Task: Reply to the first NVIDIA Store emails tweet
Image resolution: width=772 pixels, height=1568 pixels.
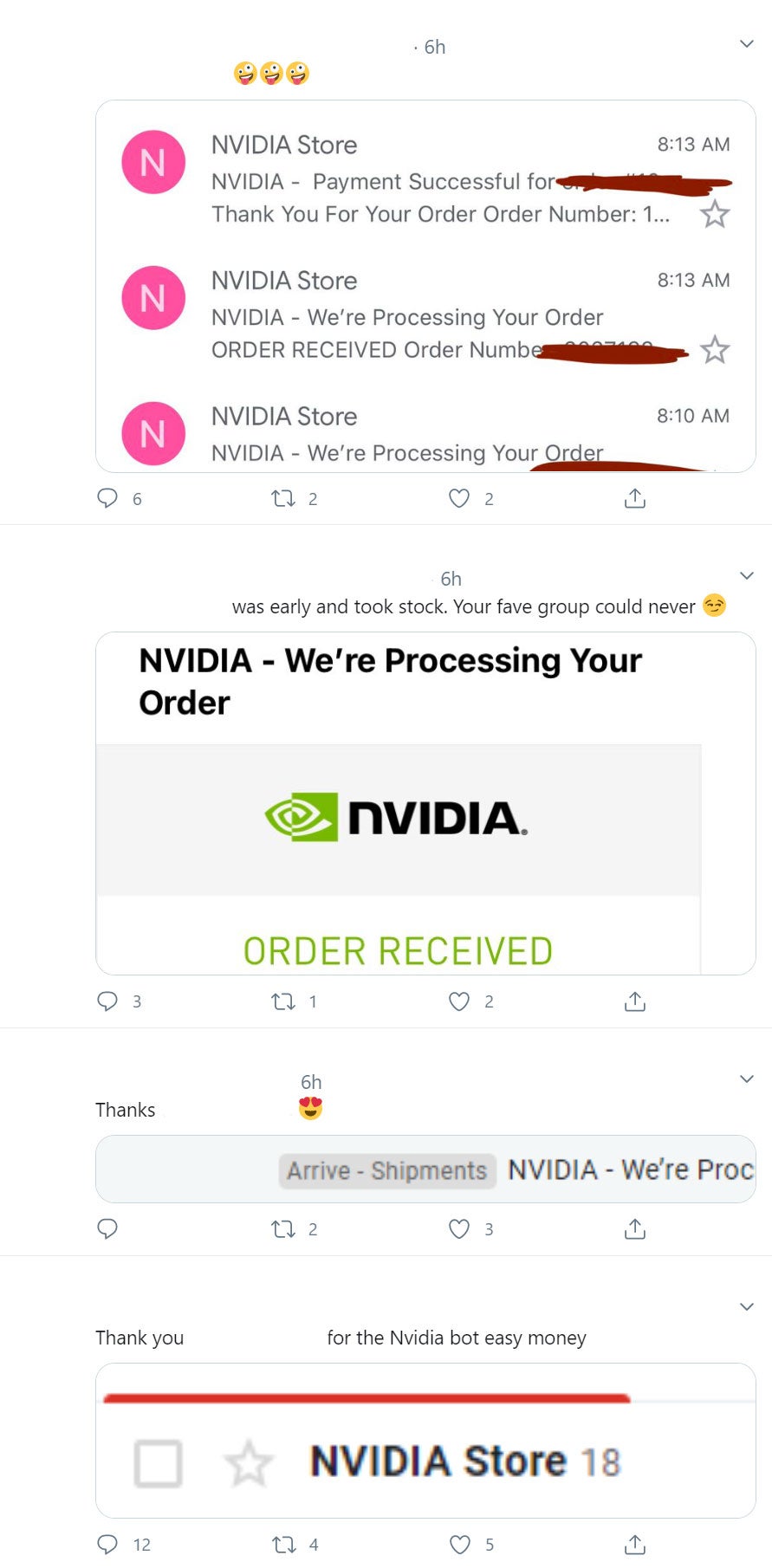Action: [107, 498]
